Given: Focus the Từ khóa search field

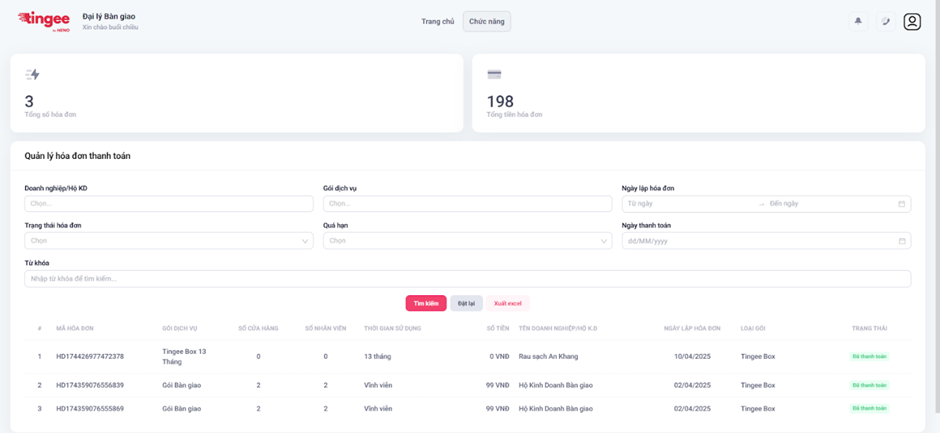Looking at the screenshot, I should click(x=467, y=278).
